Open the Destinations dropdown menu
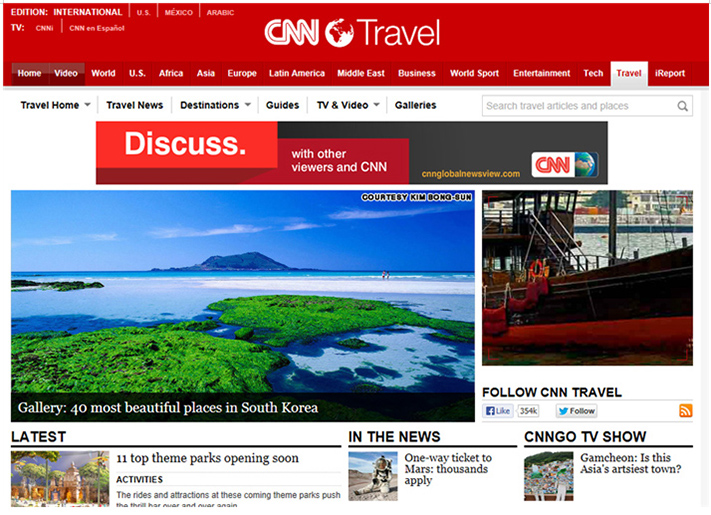The height and width of the screenshot is (515, 711). pos(215,105)
